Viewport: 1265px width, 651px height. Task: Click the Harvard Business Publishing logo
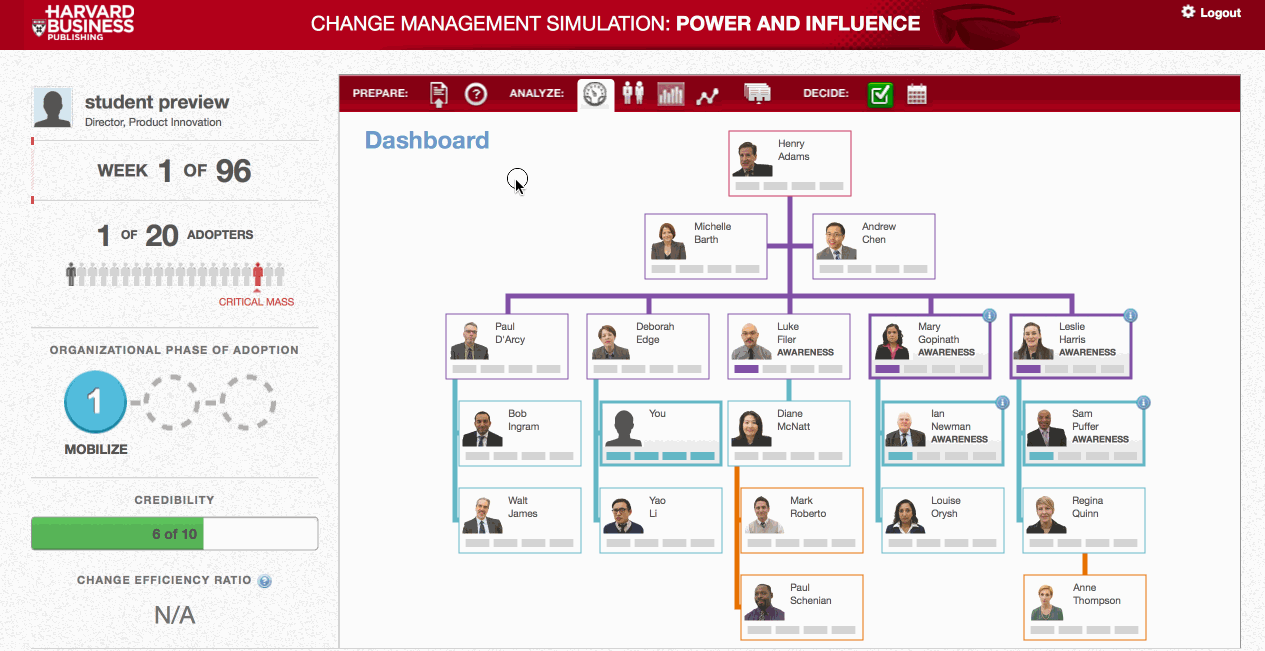click(83, 22)
